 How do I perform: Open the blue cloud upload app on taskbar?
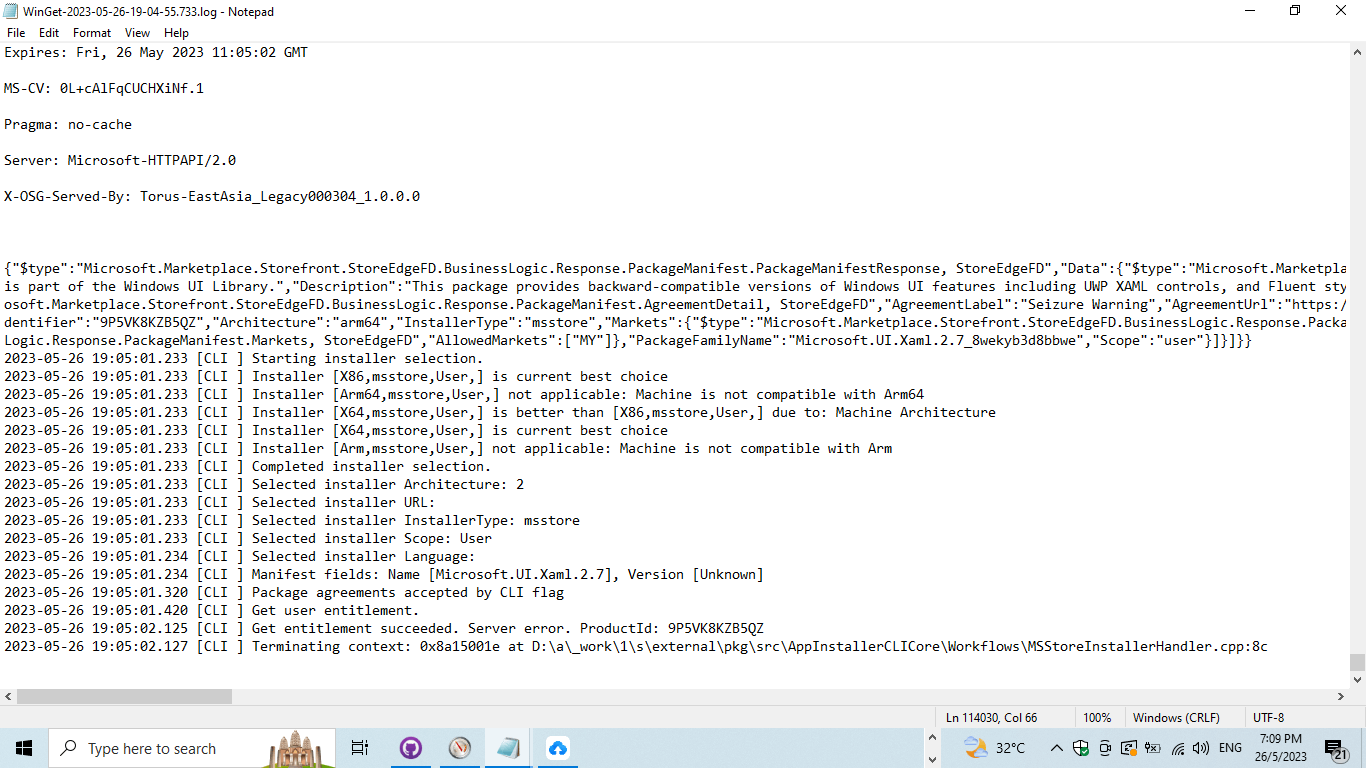[557, 747]
